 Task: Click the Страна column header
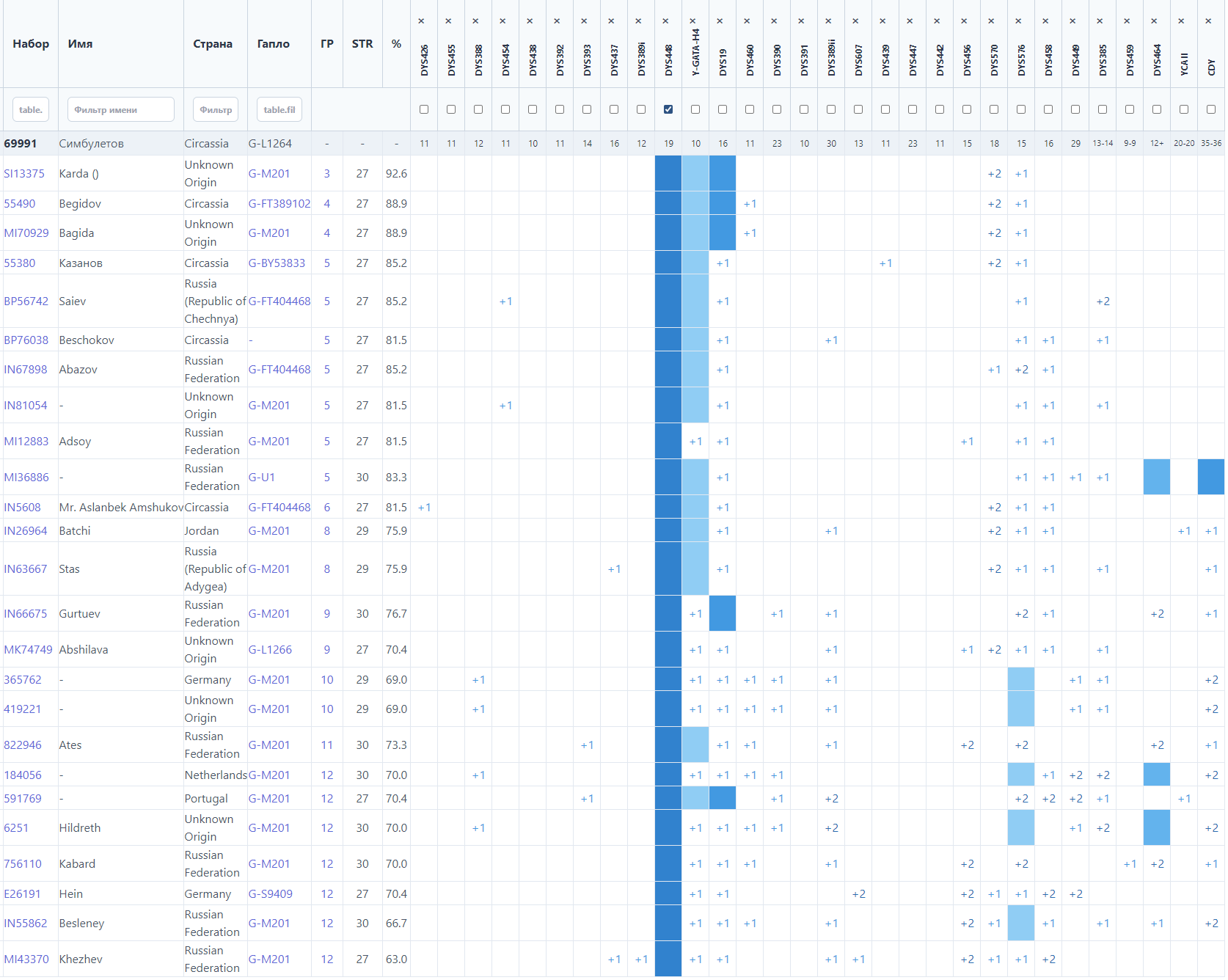point(213,44)
